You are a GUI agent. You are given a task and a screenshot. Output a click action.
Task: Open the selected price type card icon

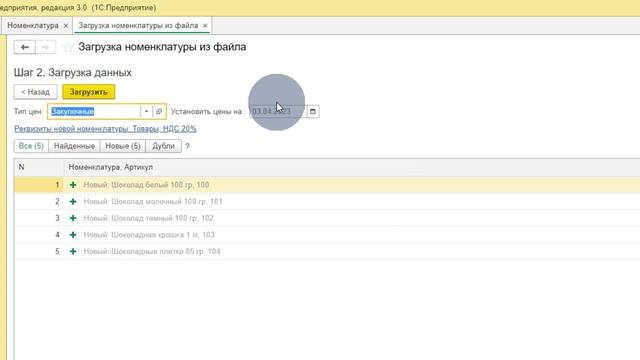tap(159, 111)
